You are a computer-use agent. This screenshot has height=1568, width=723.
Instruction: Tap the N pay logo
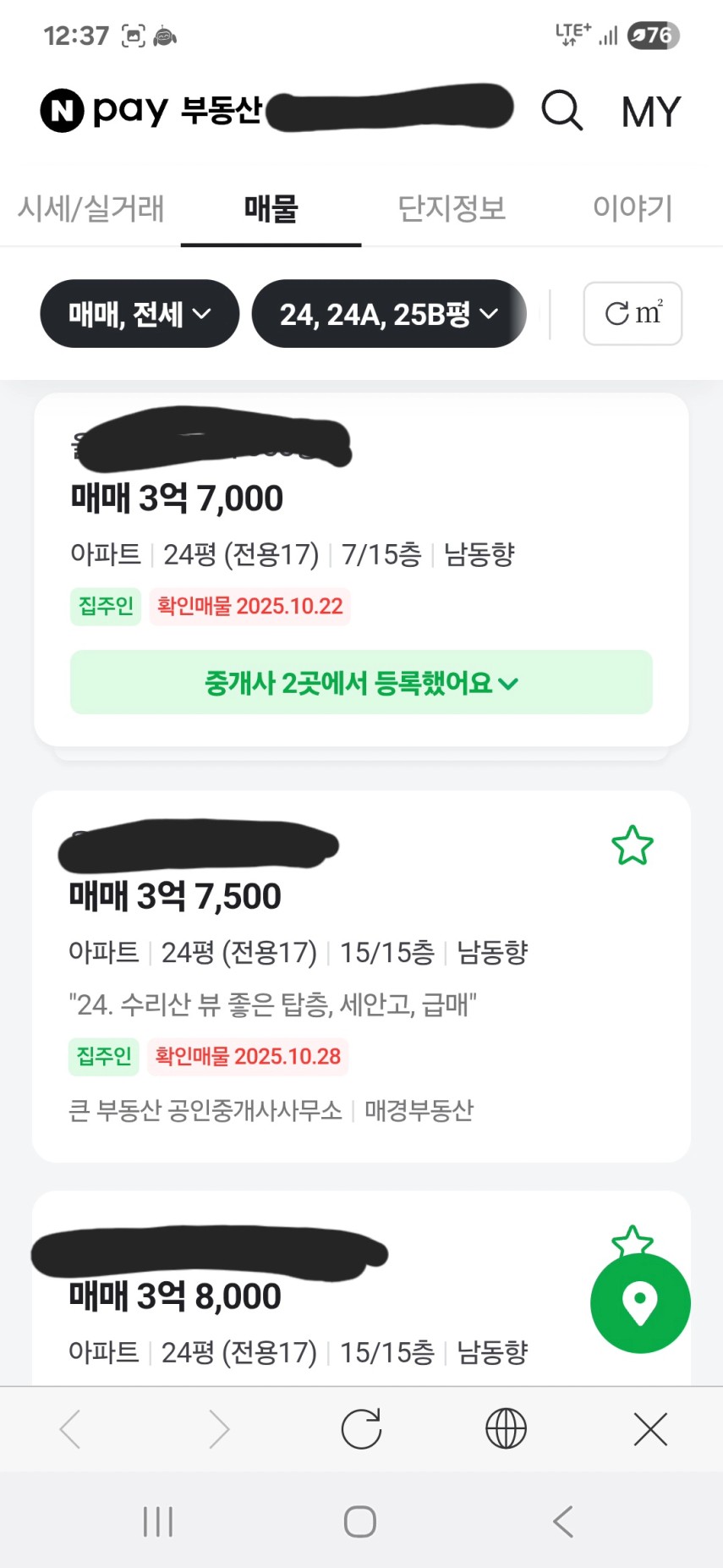pyautogui.click(x=105, y=110)
